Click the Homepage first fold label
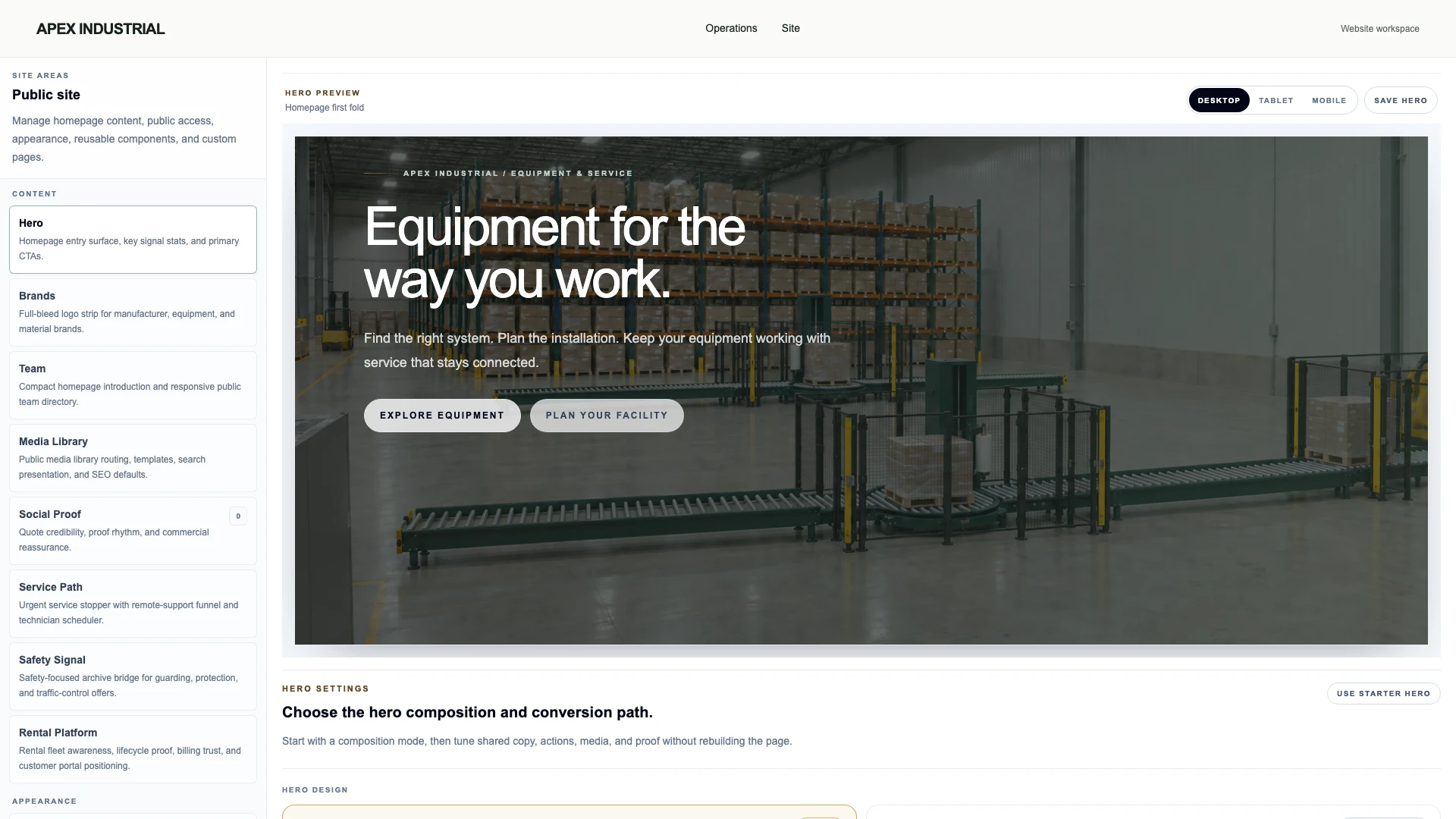 [x=325, y=108]
